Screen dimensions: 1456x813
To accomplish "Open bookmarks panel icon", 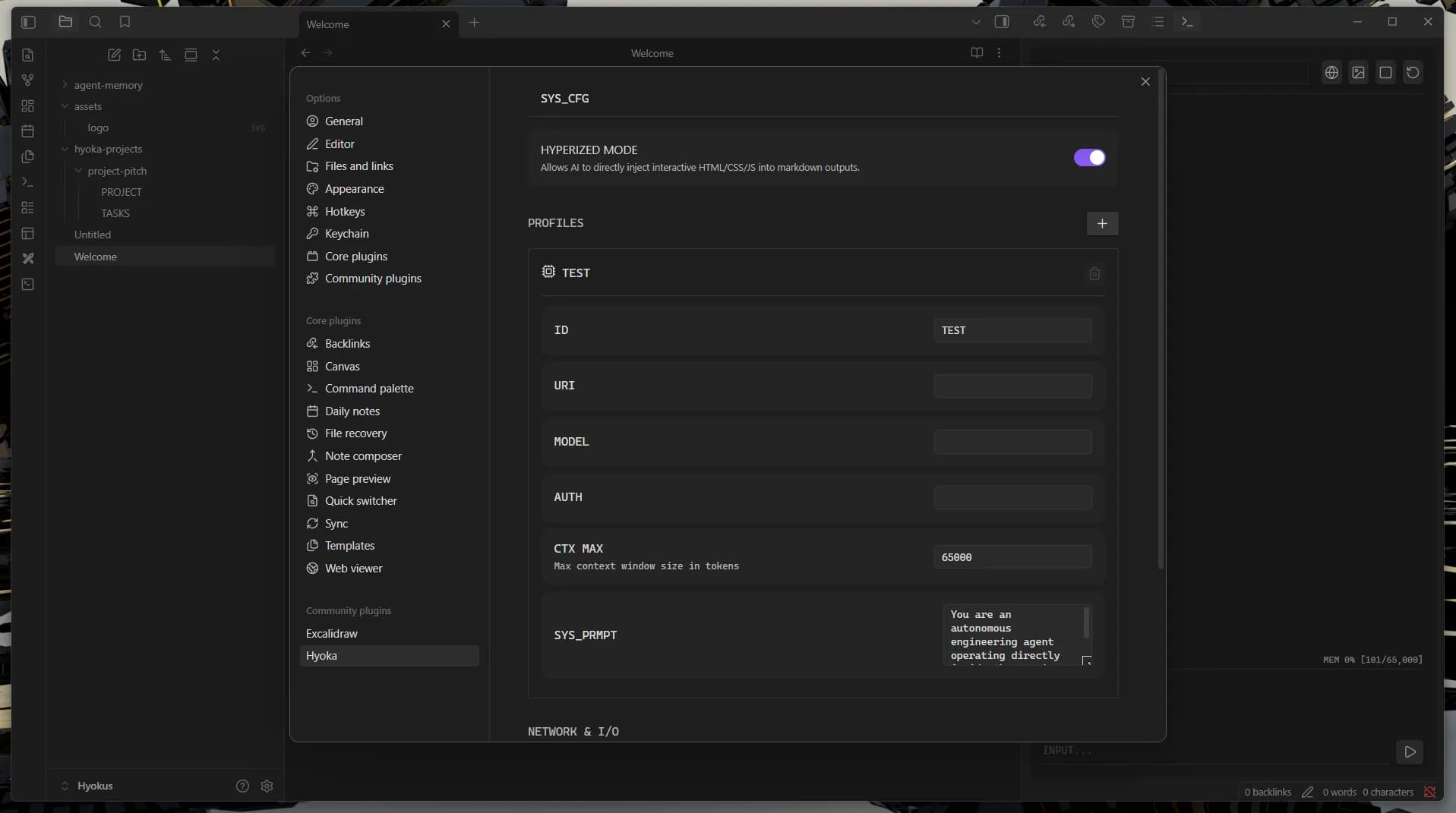I will click(x=125, y=22).
